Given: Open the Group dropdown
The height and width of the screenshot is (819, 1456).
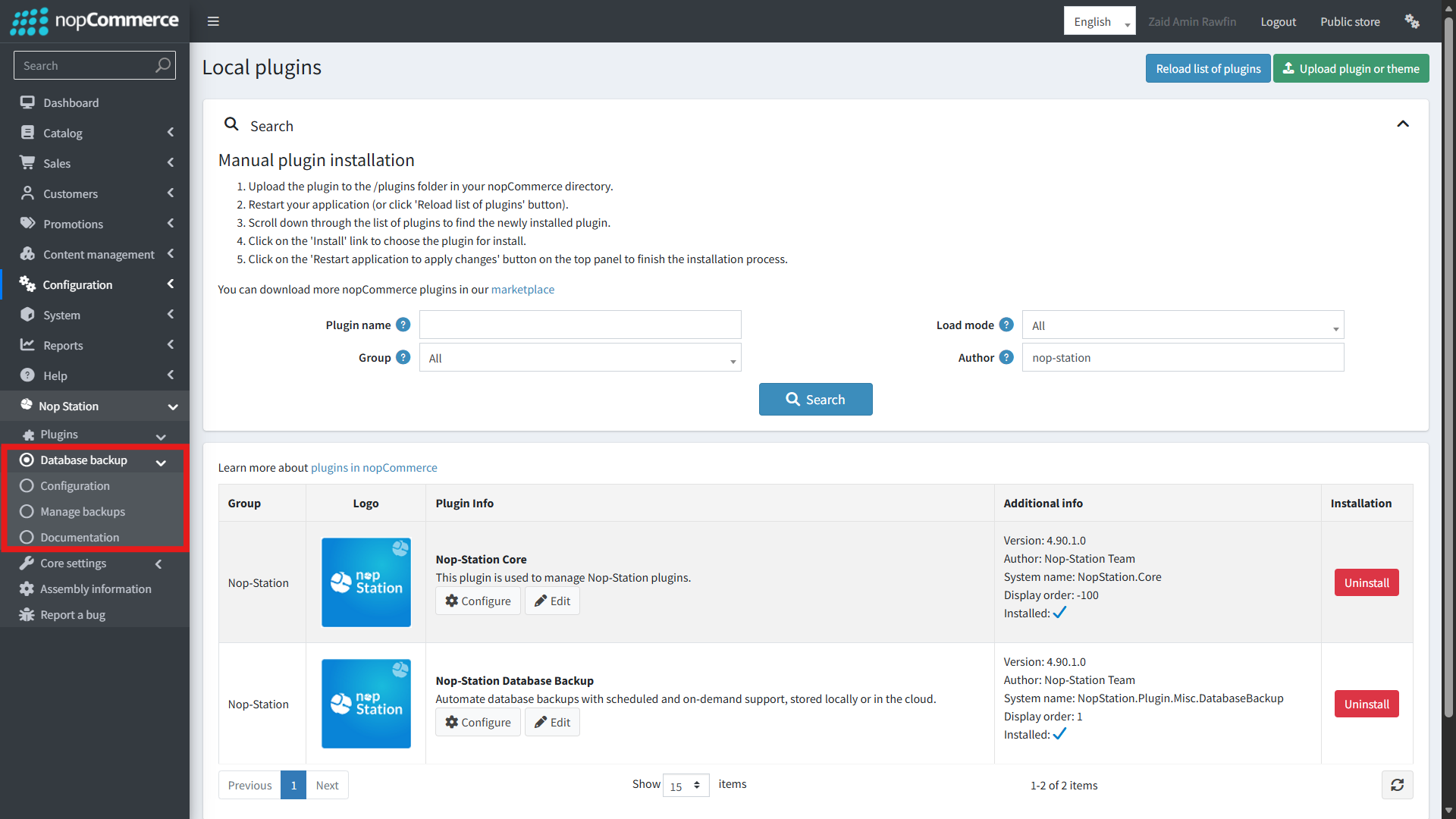Looking at the screenshot, I should [580, 358].
